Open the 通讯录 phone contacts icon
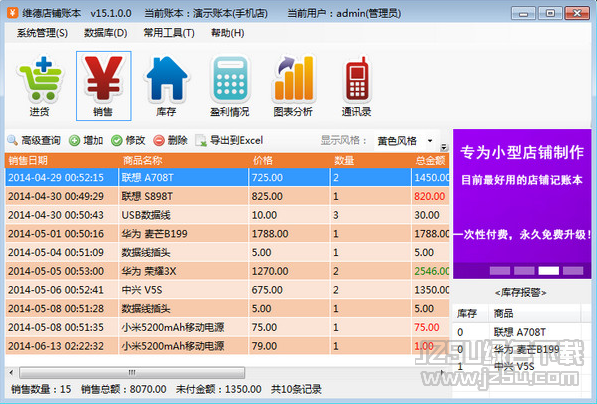This screenshot has width=597, height=404. 356,86
